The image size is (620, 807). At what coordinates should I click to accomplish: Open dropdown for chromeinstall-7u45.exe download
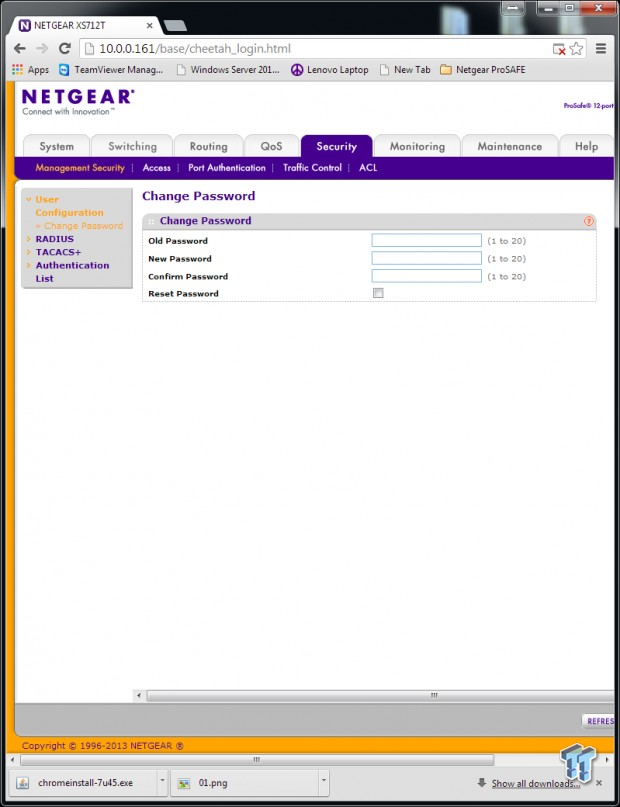tap(162, 783)
